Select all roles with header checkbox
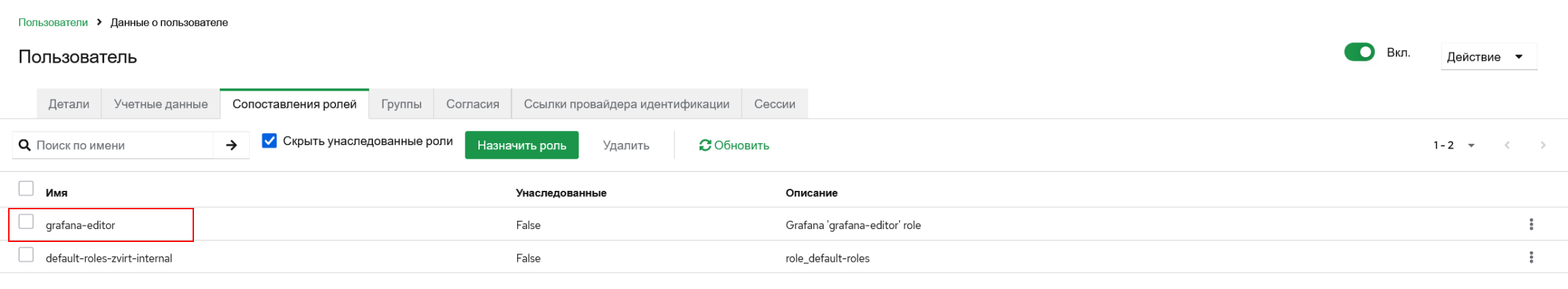The width and height of the screenshot is (1568, 289). 26,188
